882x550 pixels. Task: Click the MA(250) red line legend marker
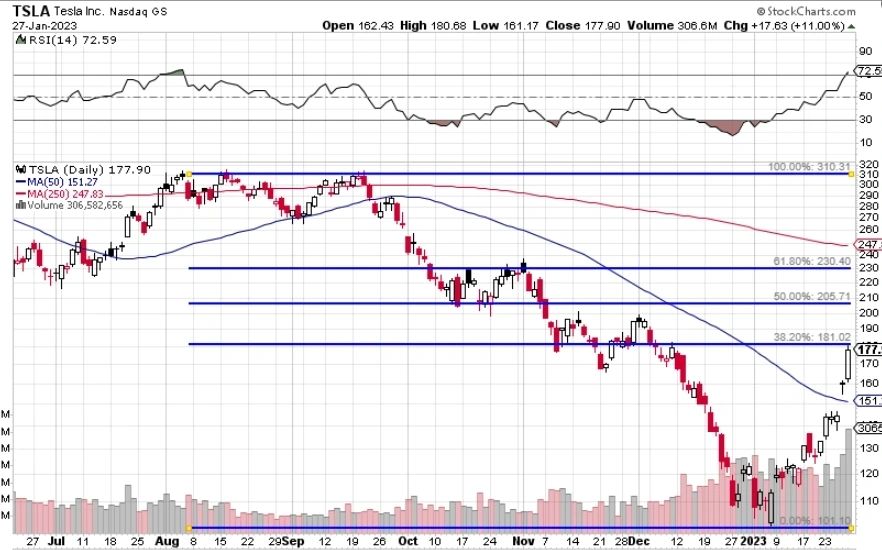pos(21,194)
